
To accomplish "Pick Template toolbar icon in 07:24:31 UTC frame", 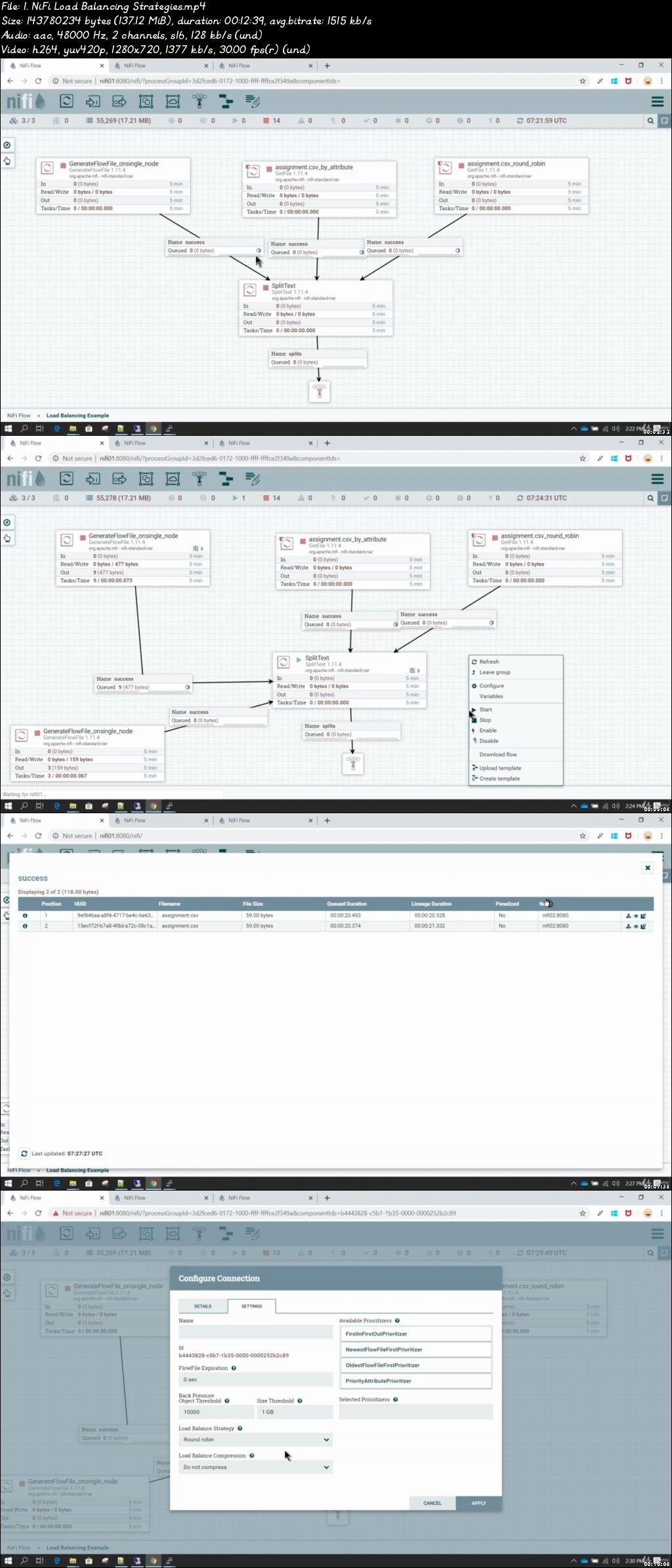I will [x=226, y=478].
